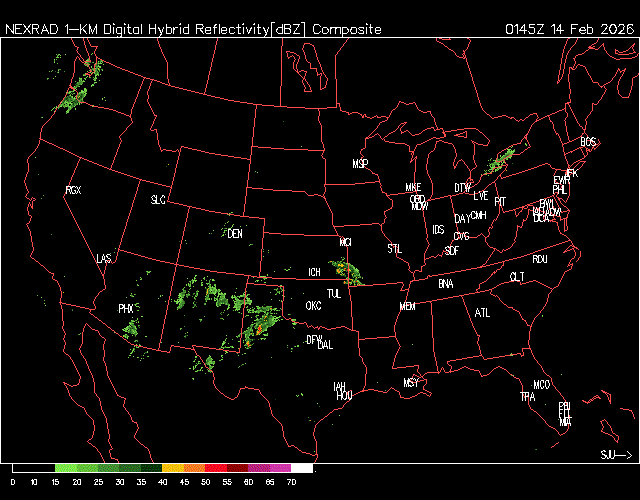Select the OKC station label
The height and width of the screenshot is (500, 640).
(x=313, y=305)
